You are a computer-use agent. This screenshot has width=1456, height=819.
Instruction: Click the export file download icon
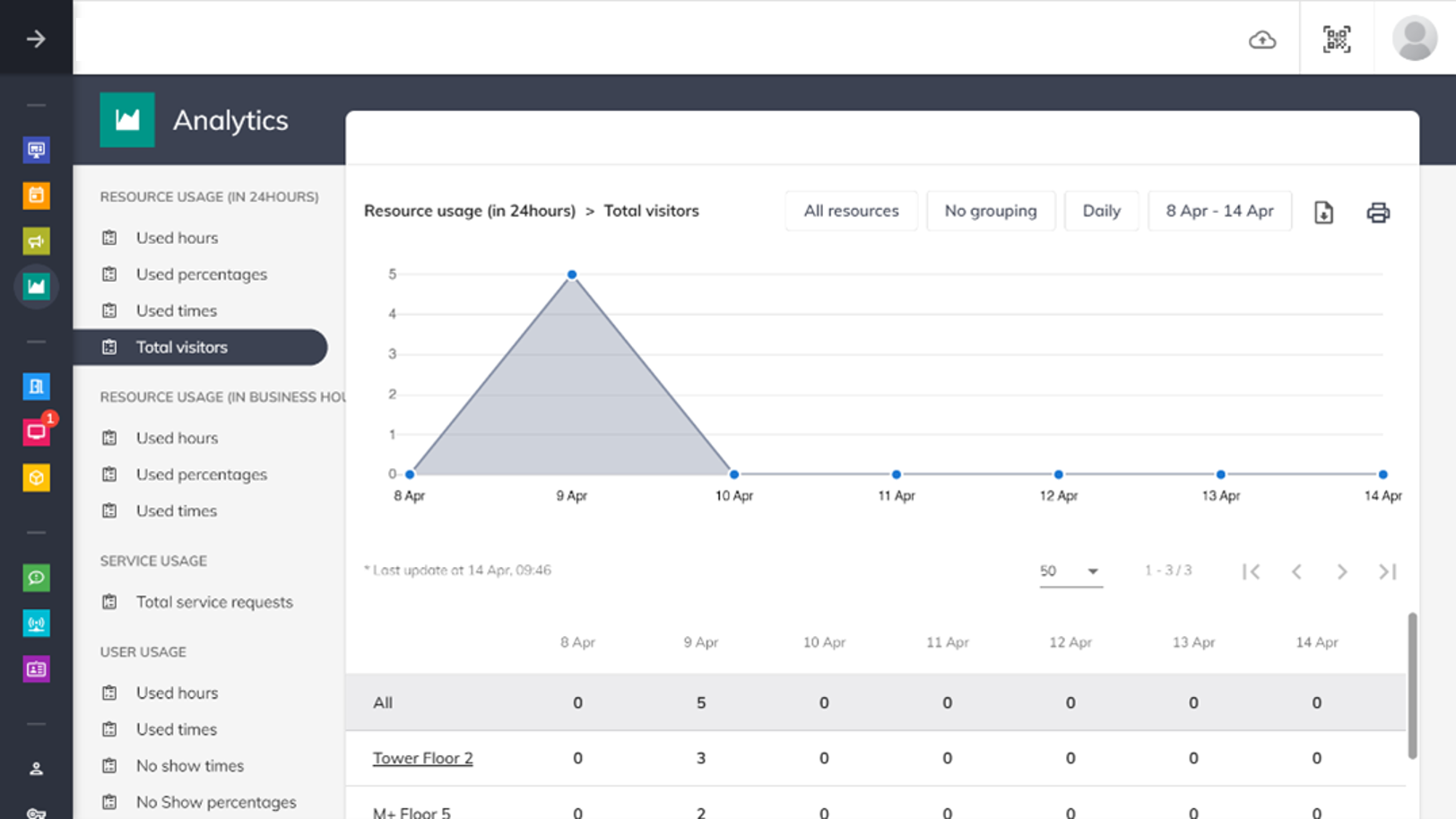pyautogui.click(x=1323, y=213)
